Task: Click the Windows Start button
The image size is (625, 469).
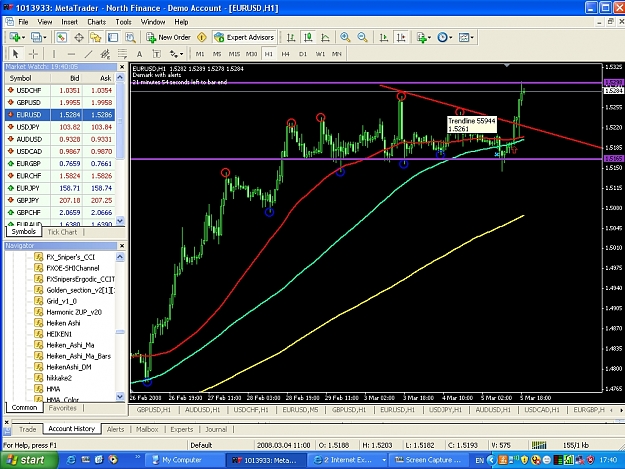Action: [x=28, y=460]
